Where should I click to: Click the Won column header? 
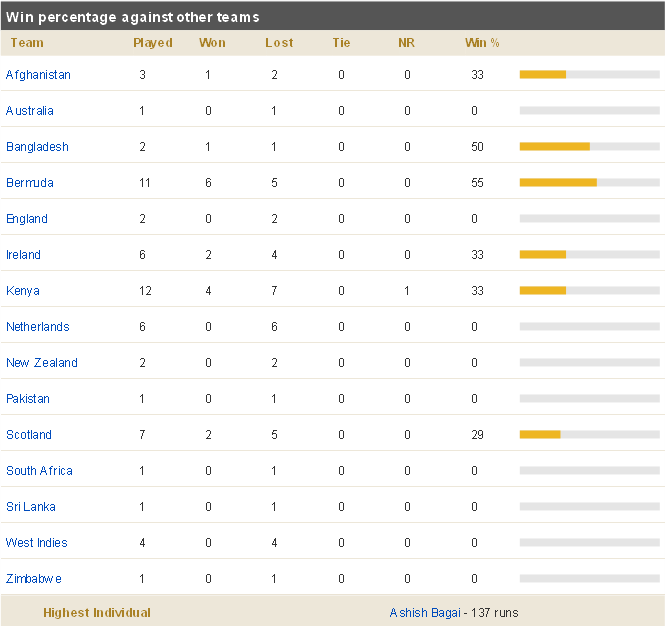coord(212,43)
